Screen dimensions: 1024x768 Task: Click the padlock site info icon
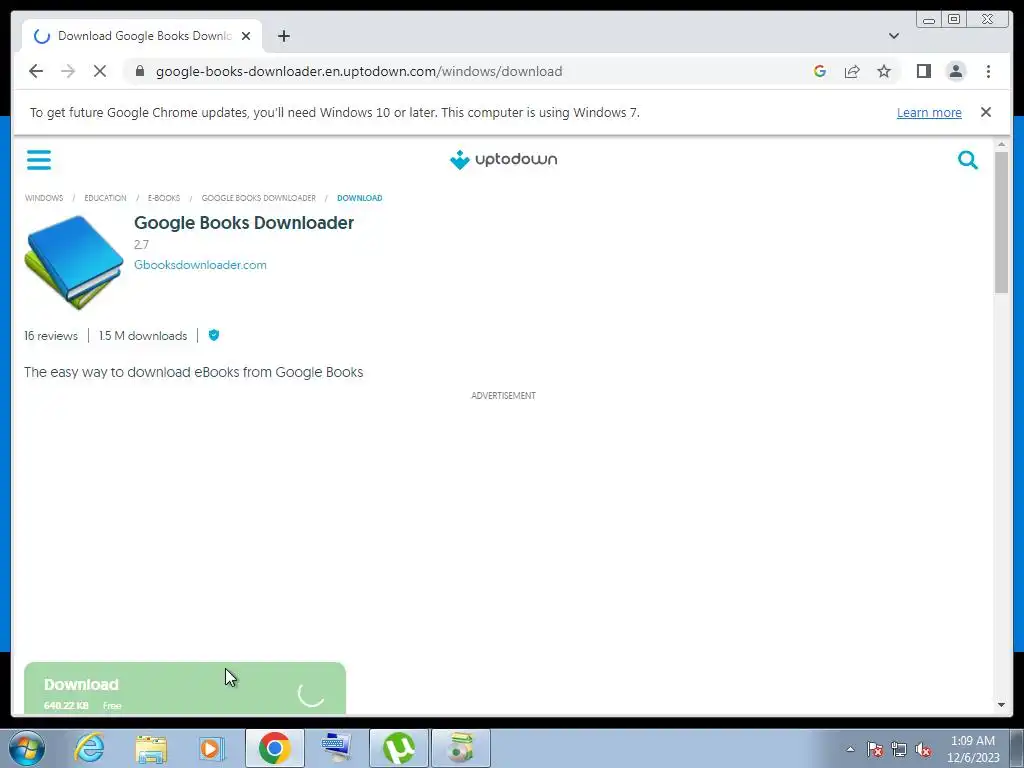click(x=140, y=71)
